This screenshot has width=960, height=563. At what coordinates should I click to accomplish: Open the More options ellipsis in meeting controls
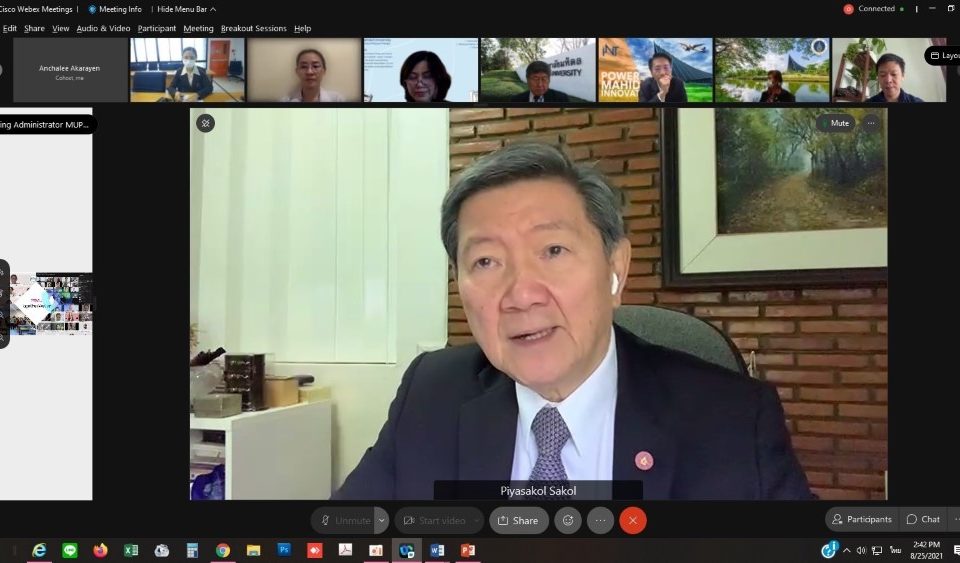tap(600, 520)
